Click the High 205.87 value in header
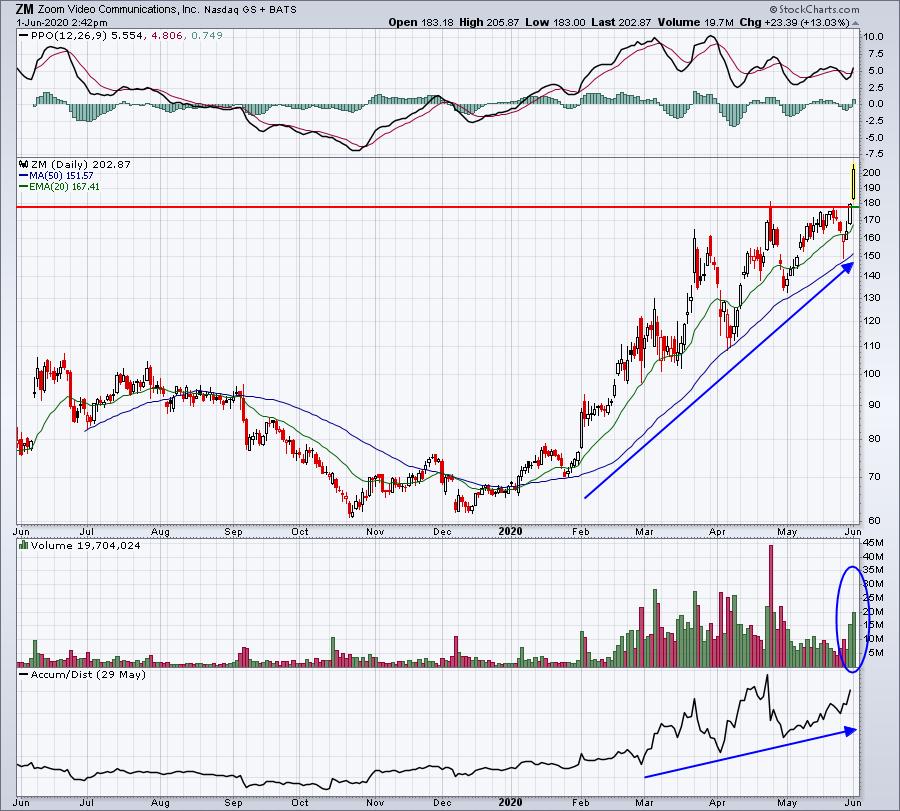Image resolution: width=900 pixels, height=811 pixels. coord(491,22)
